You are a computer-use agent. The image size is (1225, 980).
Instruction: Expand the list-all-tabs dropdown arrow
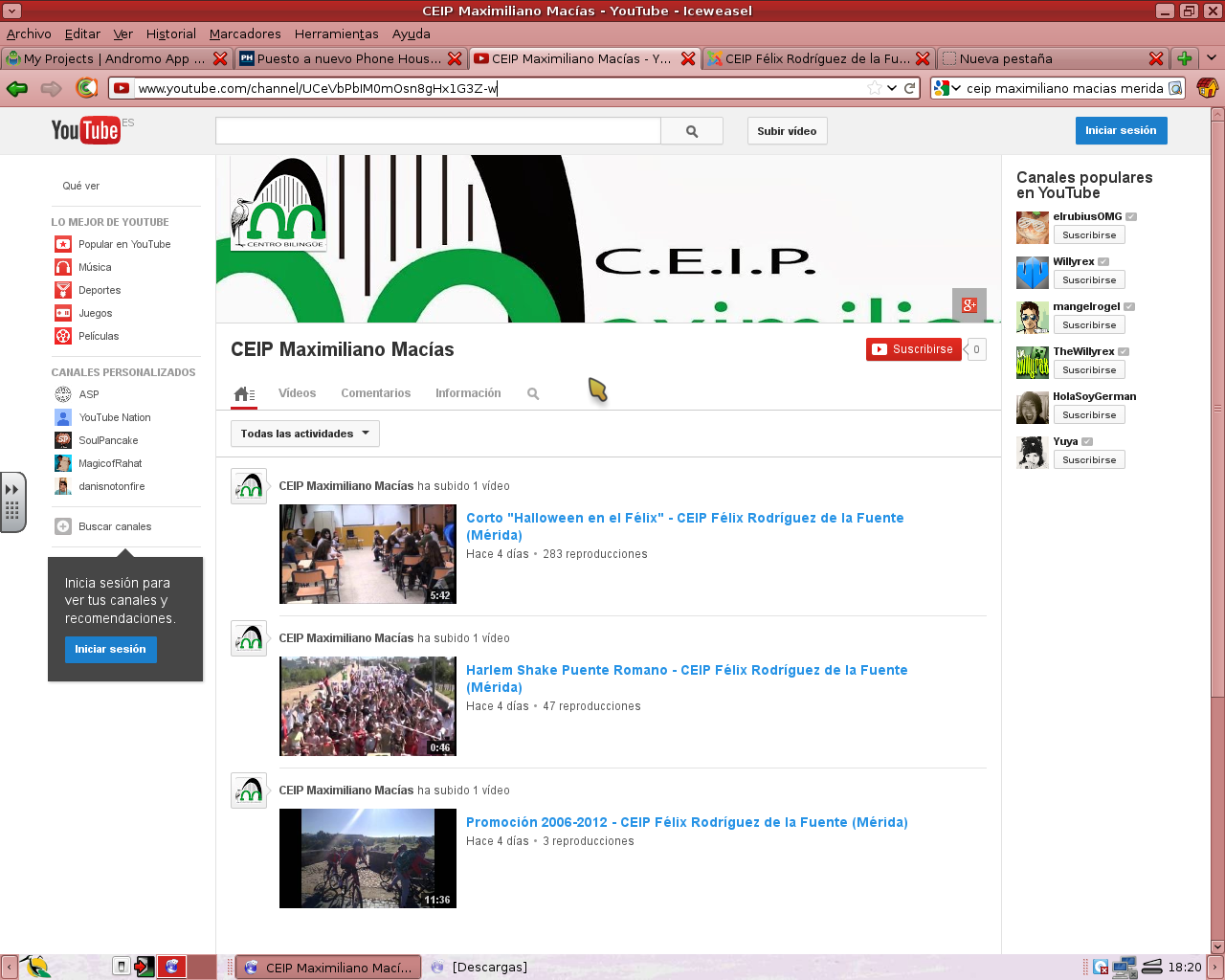coord(1211,58)
